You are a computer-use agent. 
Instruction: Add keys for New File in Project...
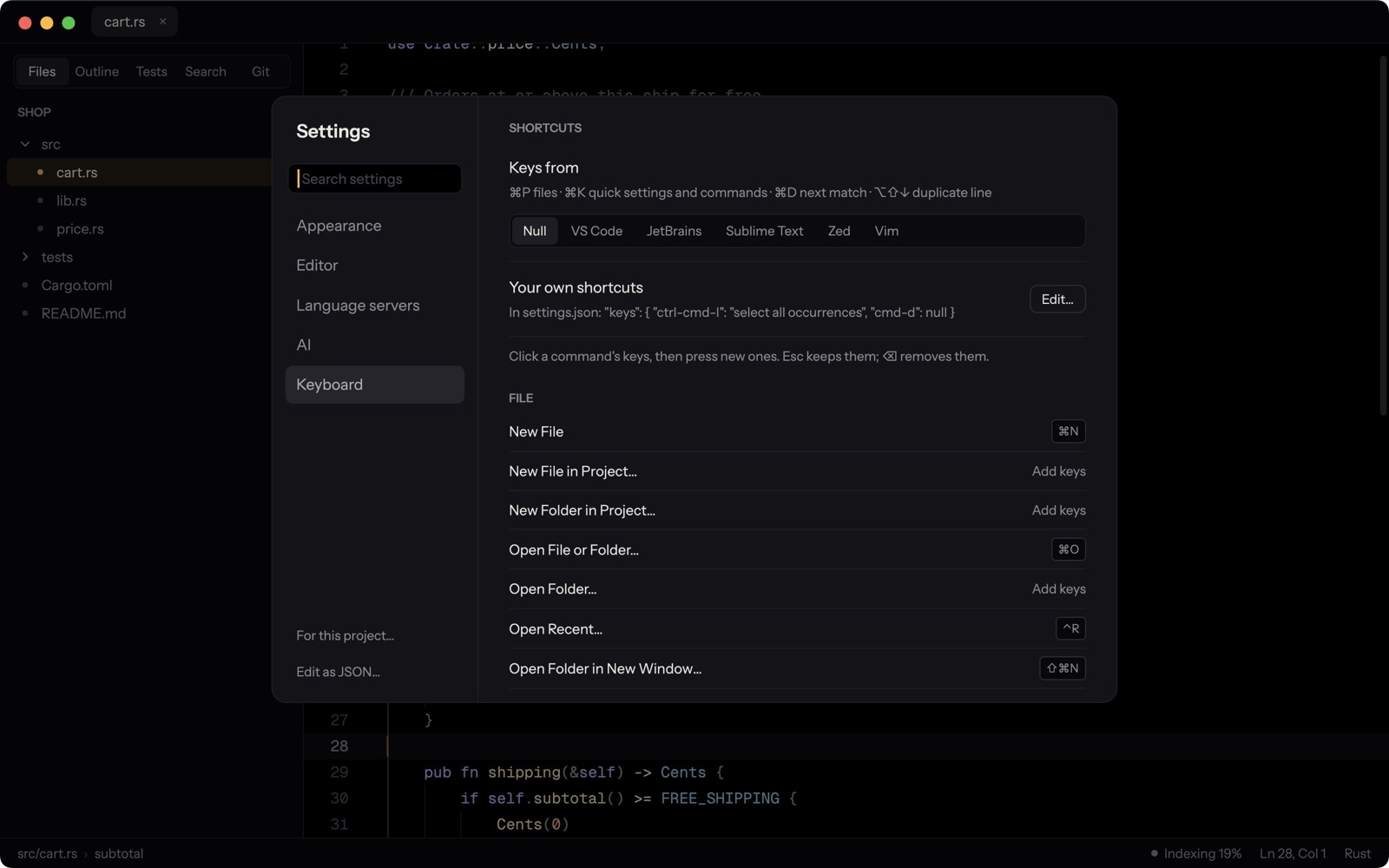coord(1059,471)
